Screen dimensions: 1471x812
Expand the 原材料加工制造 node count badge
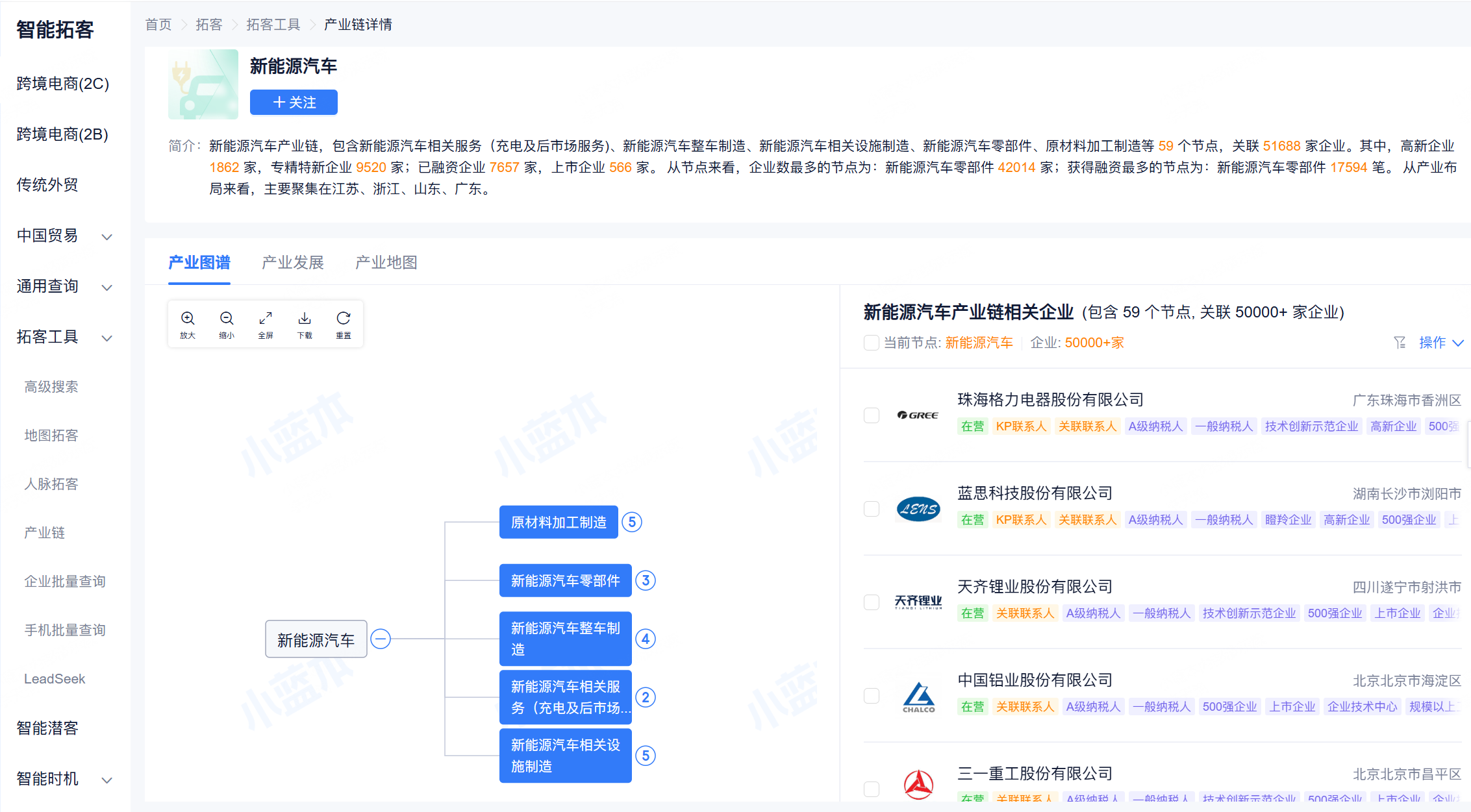[x=632, y=523]
